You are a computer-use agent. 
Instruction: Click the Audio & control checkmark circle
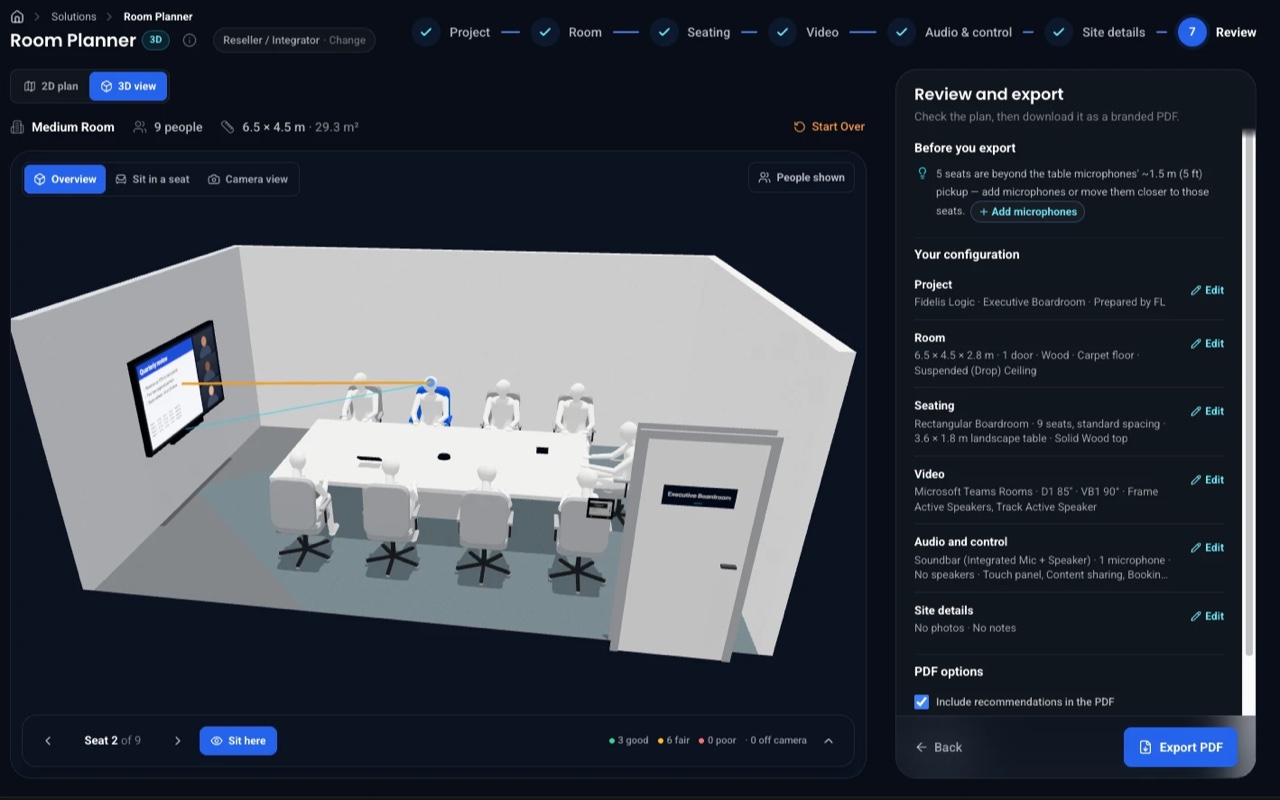click(901, 32)
